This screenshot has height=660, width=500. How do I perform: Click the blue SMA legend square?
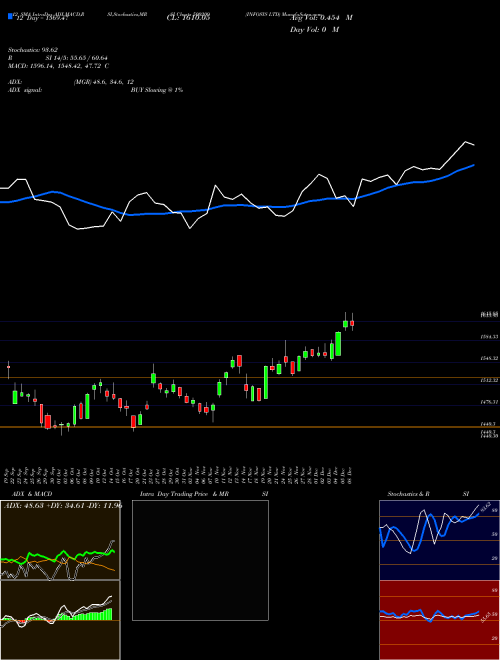[10, 17]
